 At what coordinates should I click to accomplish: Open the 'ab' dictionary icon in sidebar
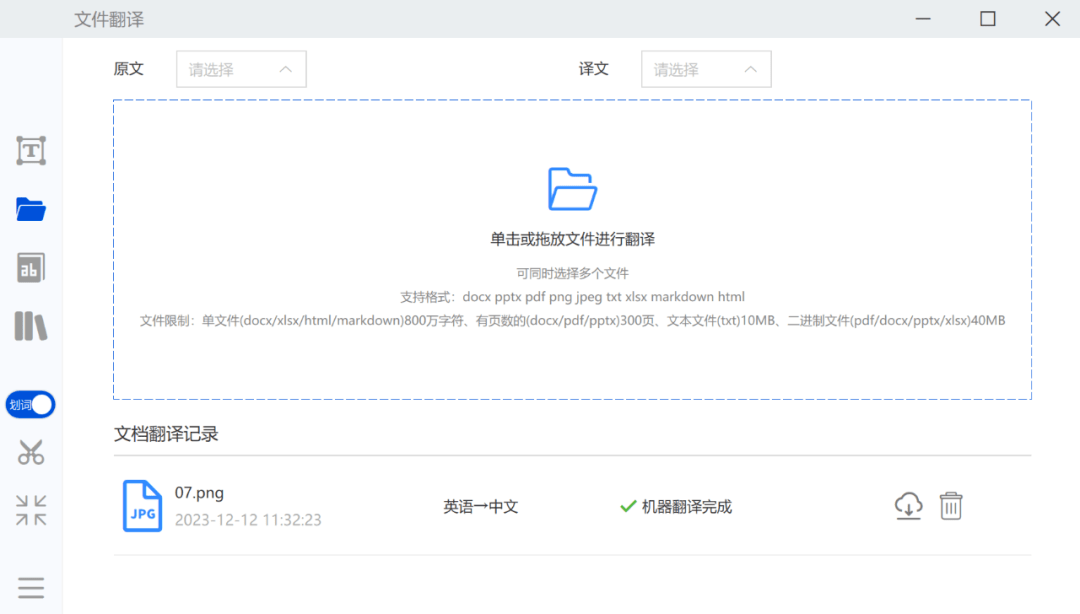tap(31, 268)
